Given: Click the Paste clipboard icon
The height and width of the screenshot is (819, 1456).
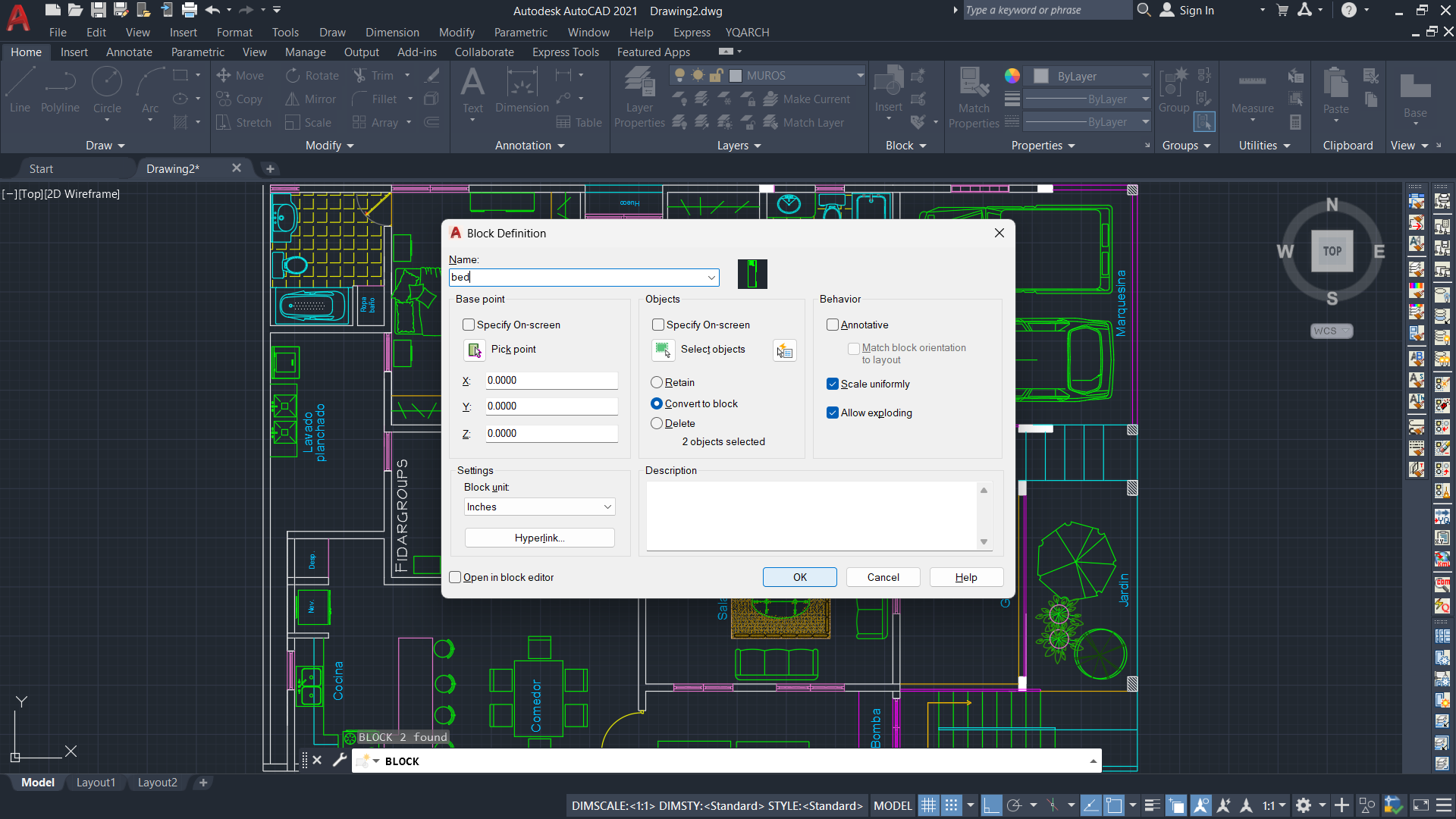Looking at the screenshot, I should [1335, 90].
